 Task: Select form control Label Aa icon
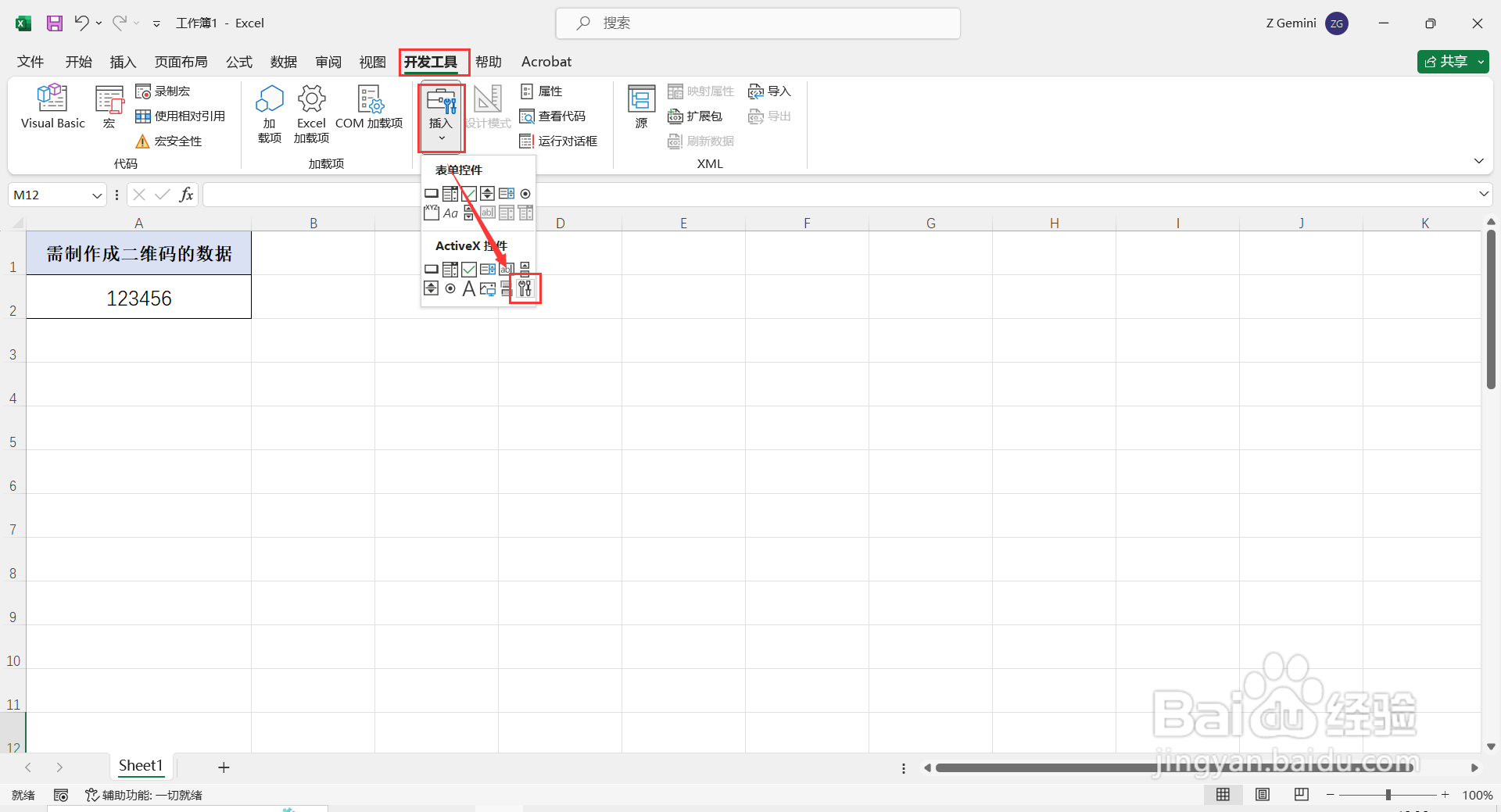click(450, 213)
